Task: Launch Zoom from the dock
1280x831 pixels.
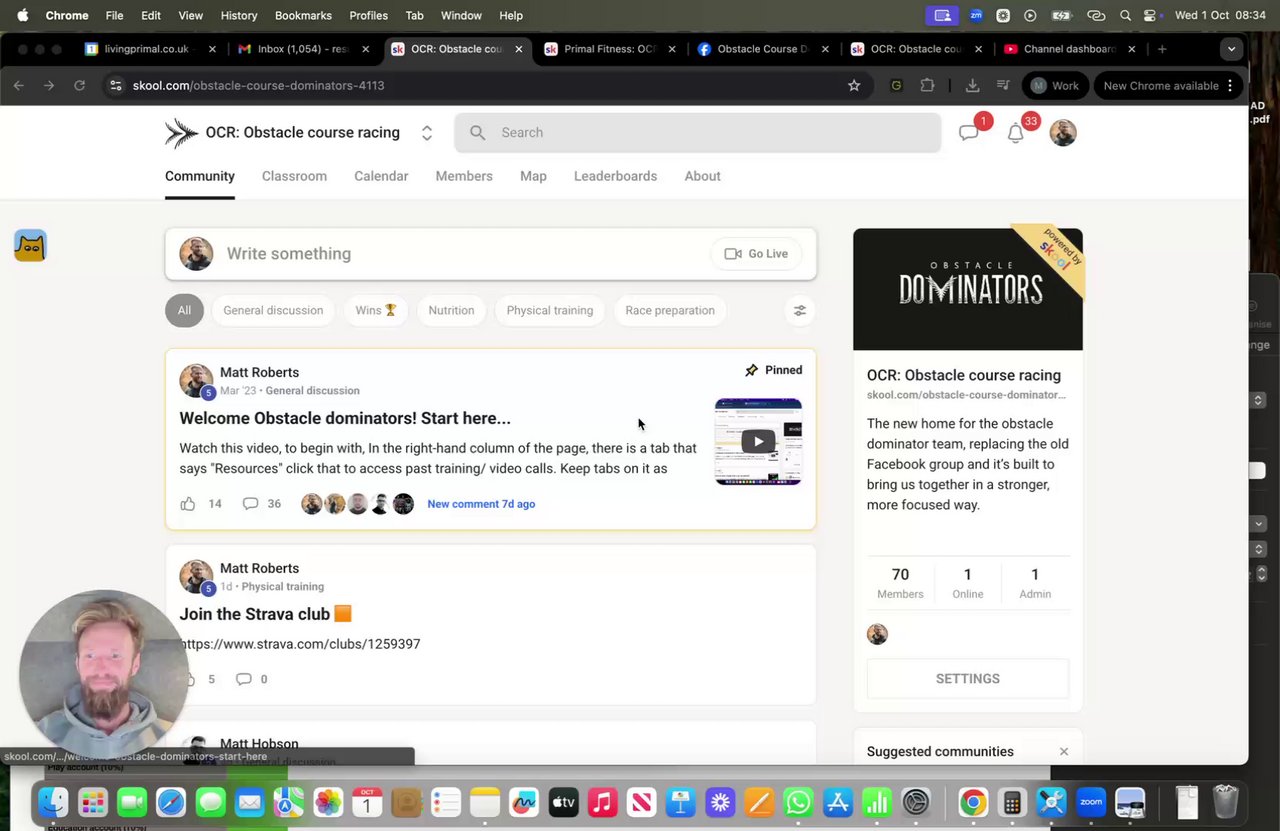Action: pos(1091,802)
